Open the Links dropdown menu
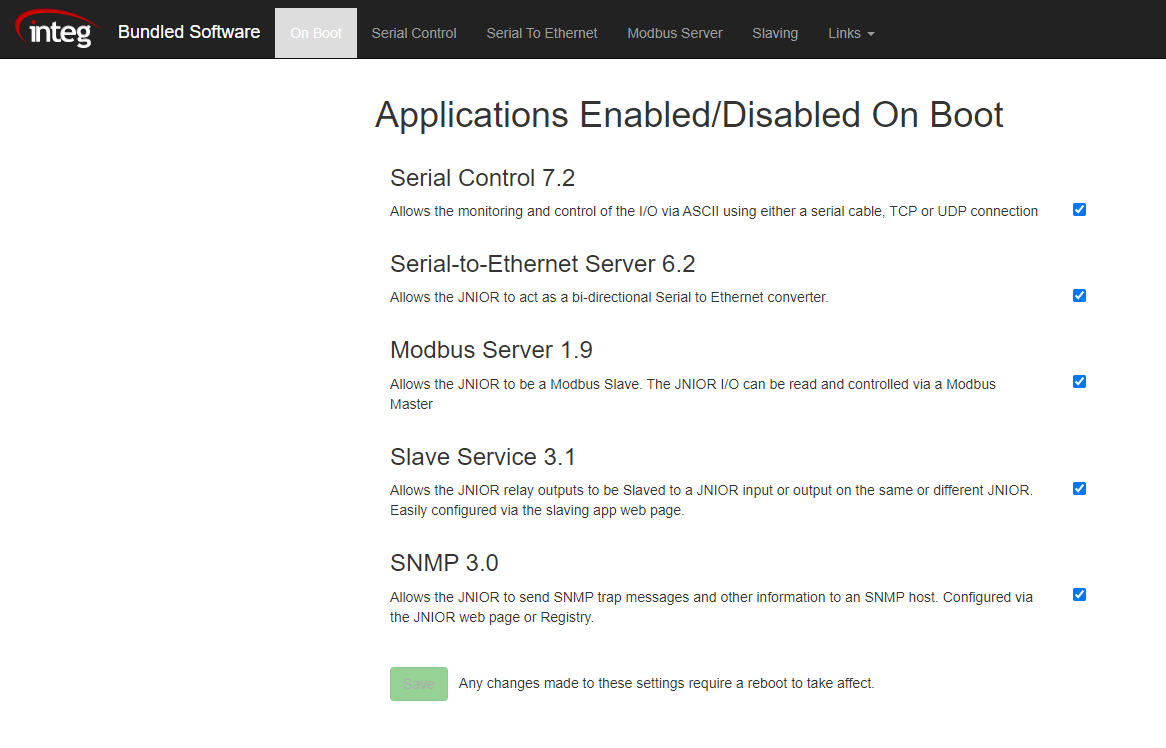 click(x=851, y=32)
